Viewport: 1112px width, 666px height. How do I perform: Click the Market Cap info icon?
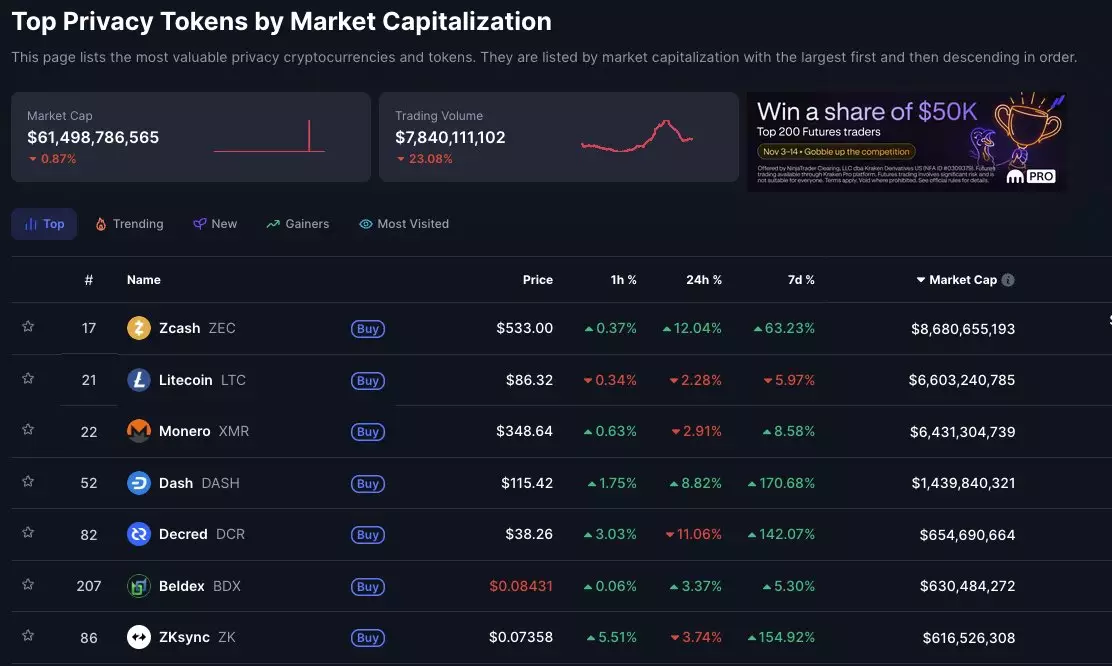(x=1008, y=280)
